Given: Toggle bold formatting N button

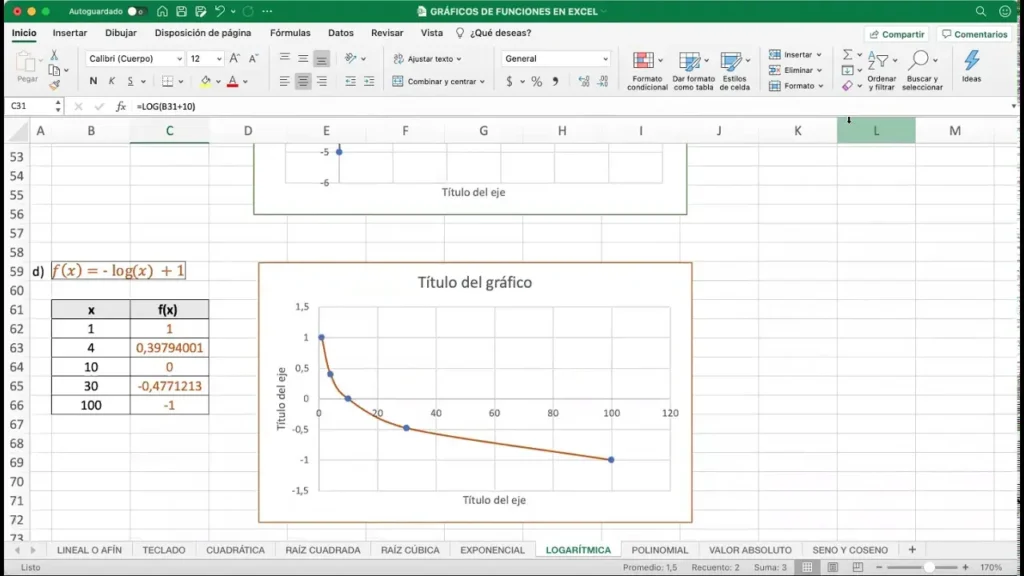Looking at the screenshot, I should [x=93, y=82].
